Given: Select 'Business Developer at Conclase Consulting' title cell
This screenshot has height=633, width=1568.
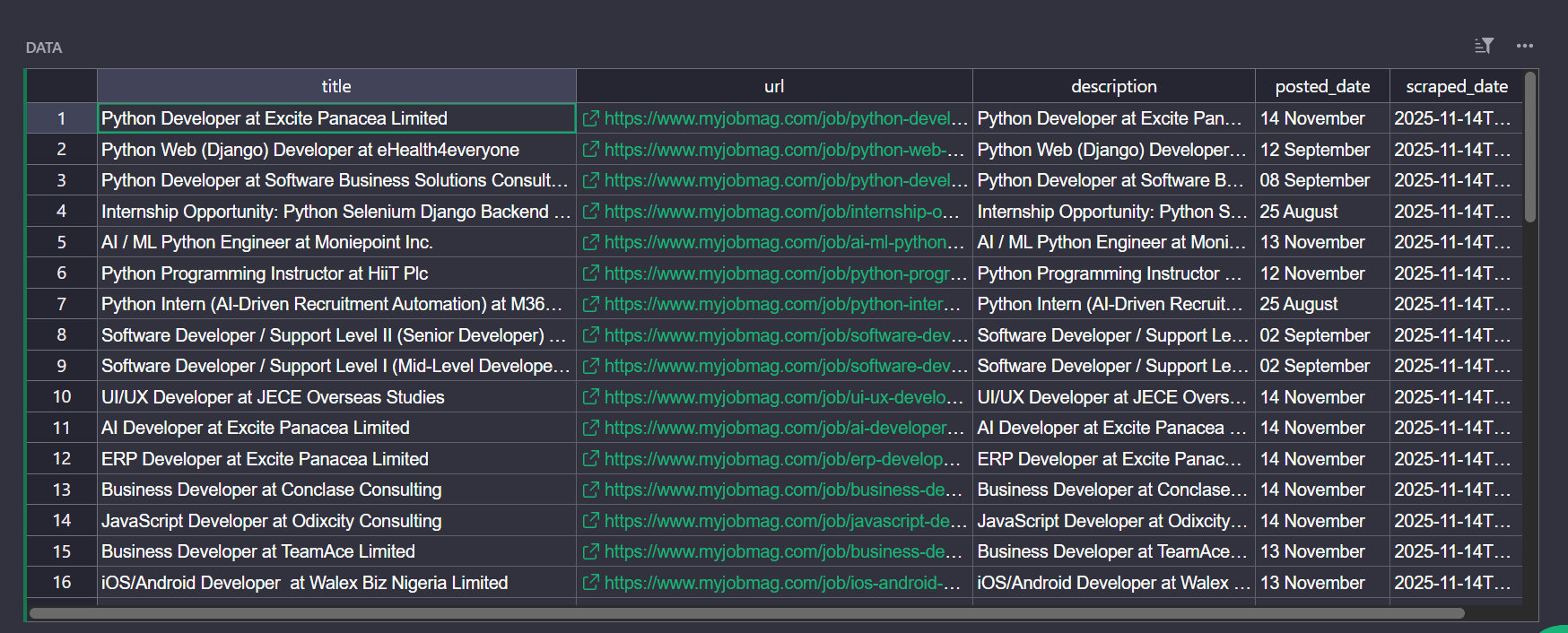Looking at the screenshot, I should pyautogui.click(x=336, y=490).
